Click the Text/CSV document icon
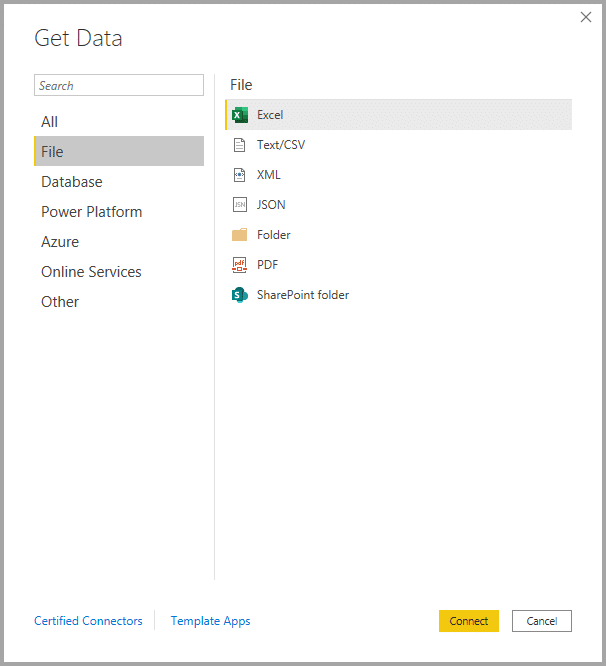Image resolution: width=606 pixels, height=666 pixels. [239, 145]
